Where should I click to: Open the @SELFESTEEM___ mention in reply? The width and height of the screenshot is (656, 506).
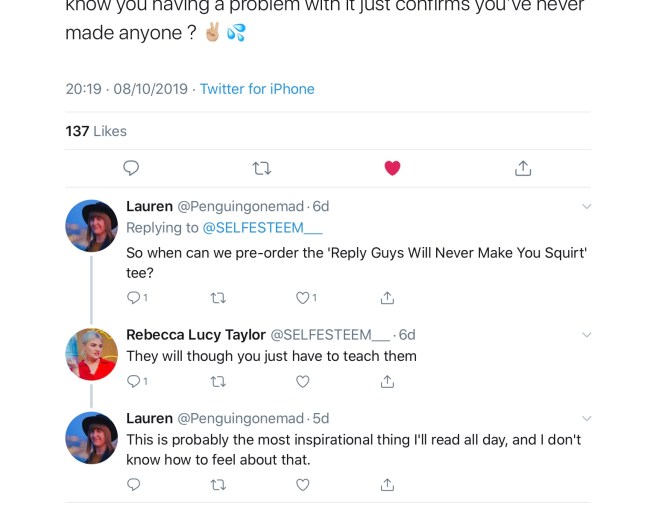[x=256, y=228]
